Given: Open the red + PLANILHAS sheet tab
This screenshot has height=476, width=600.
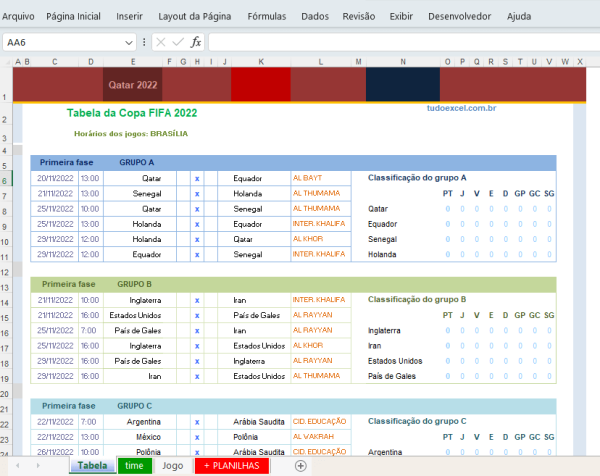Looking at the screenshot, I should tap(232, 466).
